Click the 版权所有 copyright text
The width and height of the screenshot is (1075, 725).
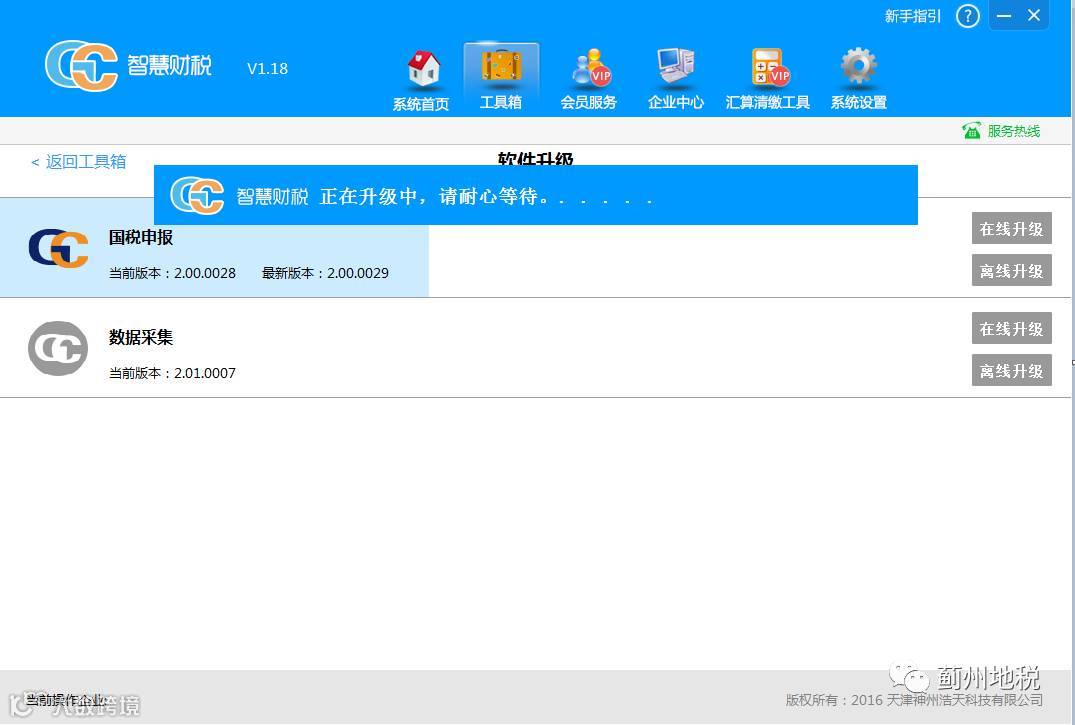coord(914,700)
